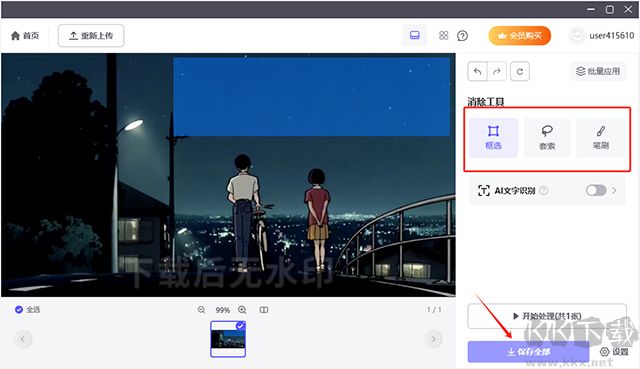Click the redo arrow icon
Viewport: 640px width, 369px height.
497,71
